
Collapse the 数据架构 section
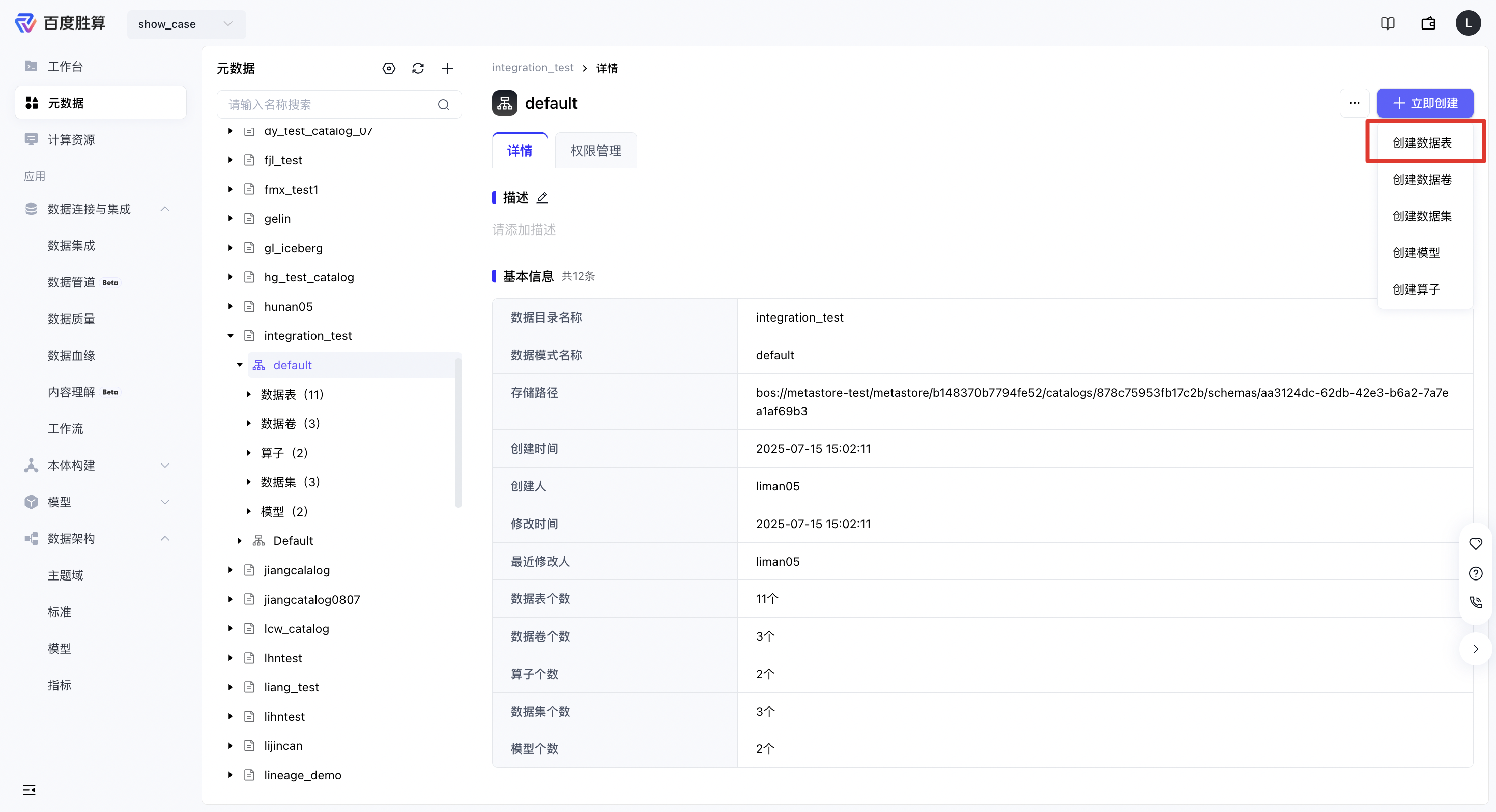tap(165, 538)
